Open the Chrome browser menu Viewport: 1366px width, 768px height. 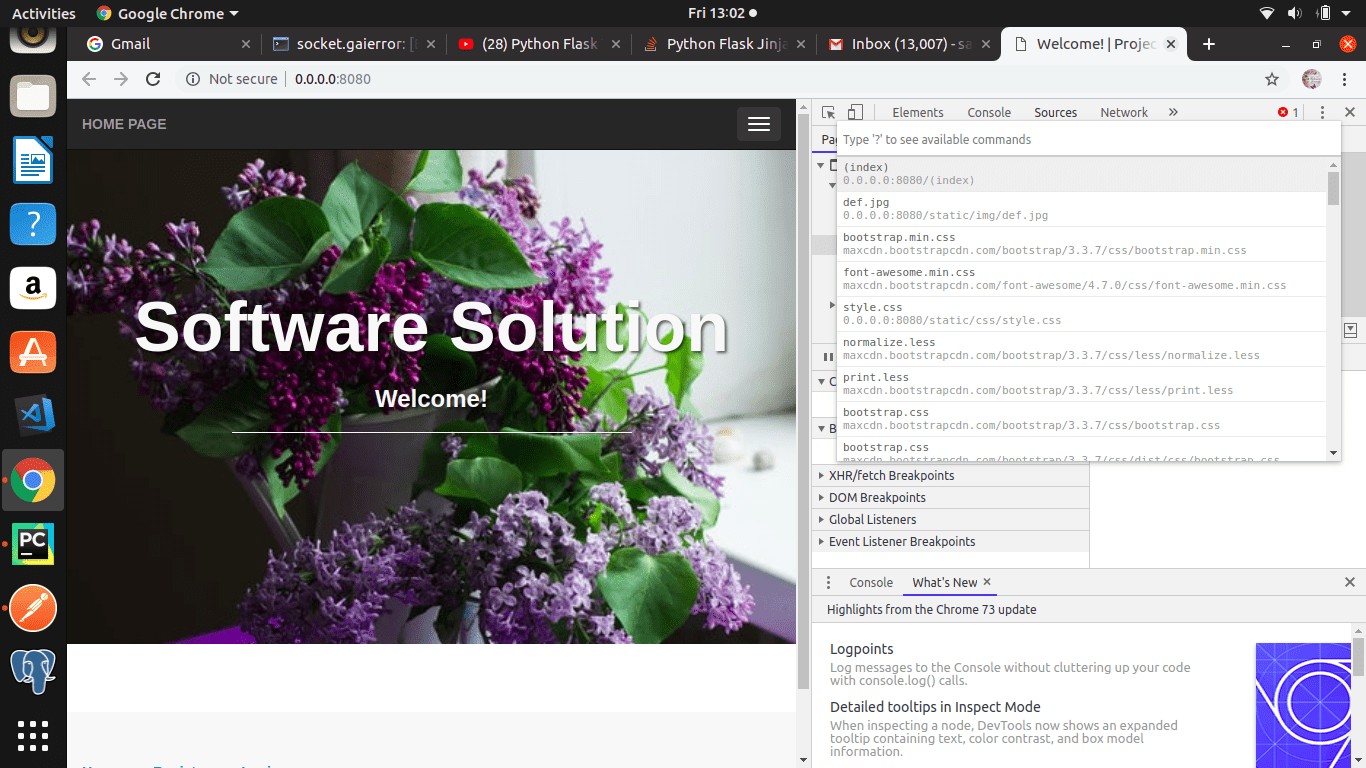[1344, 78]
